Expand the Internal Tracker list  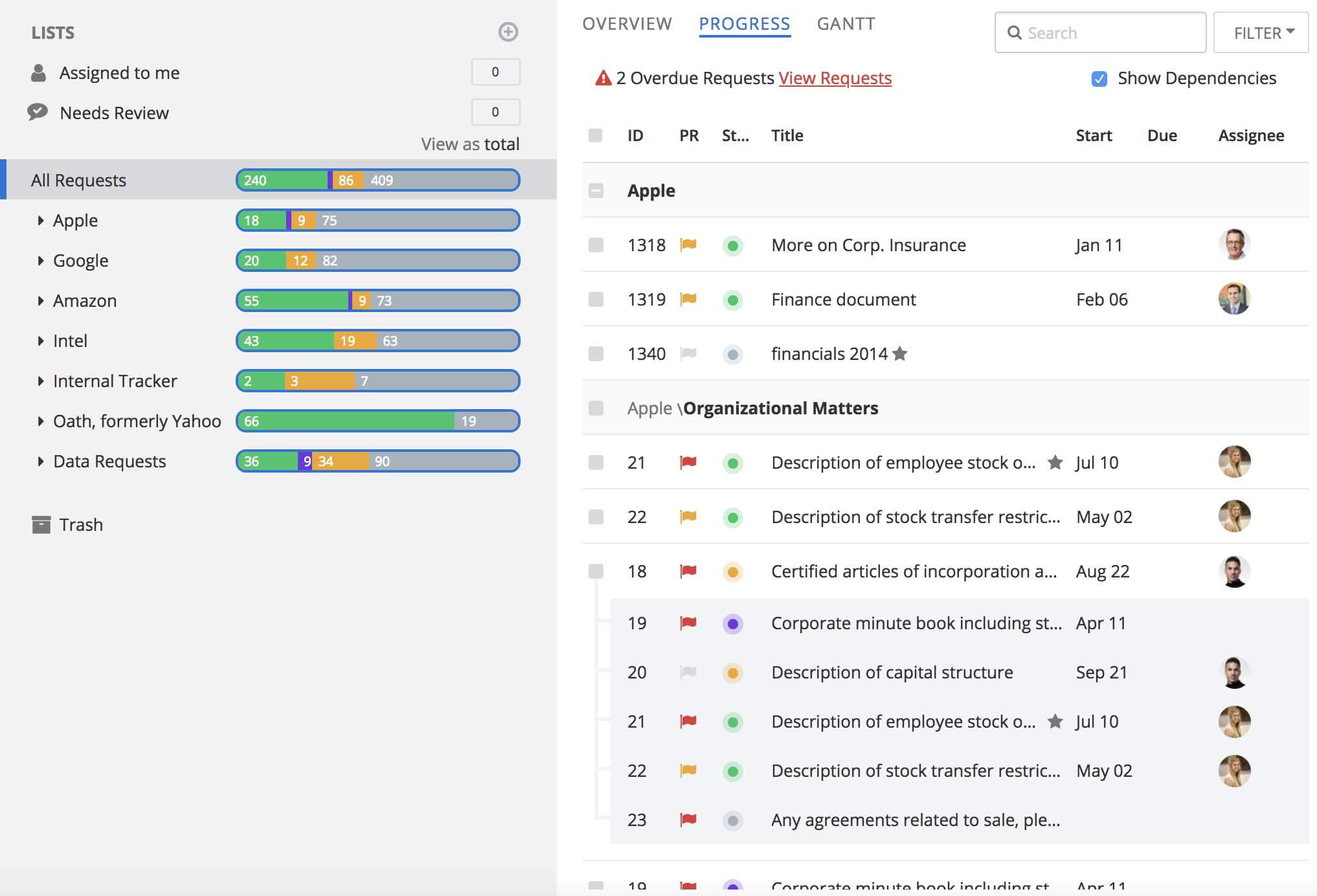tap(41, 381)
